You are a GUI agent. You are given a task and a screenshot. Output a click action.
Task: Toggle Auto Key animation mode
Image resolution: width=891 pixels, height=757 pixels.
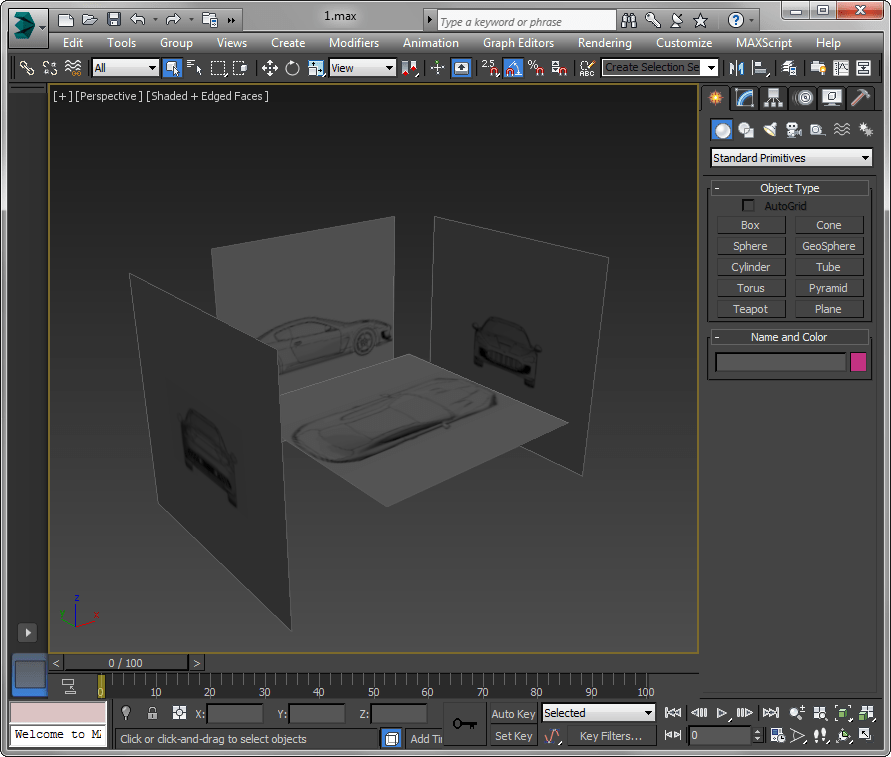pyautogui.click(x=513, y=714)
